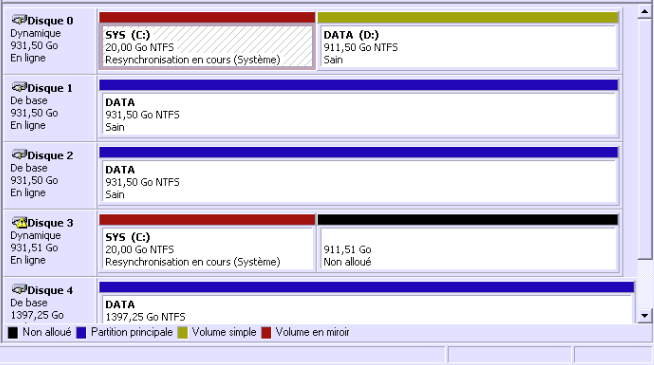Click the olive bar above DATA (D:)
Image resolution: width=654 pixels, height=365 pixels.
click(x=468, y=17)
